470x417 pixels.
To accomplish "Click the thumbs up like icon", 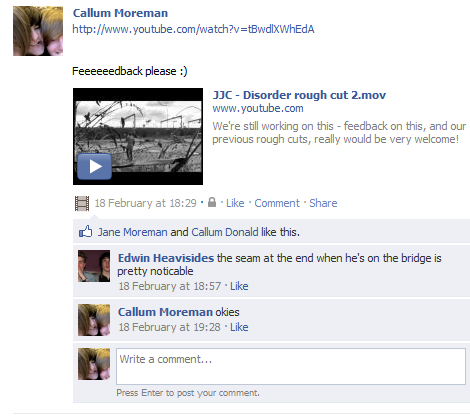I will pyautogui.click(x=86, y=231).
